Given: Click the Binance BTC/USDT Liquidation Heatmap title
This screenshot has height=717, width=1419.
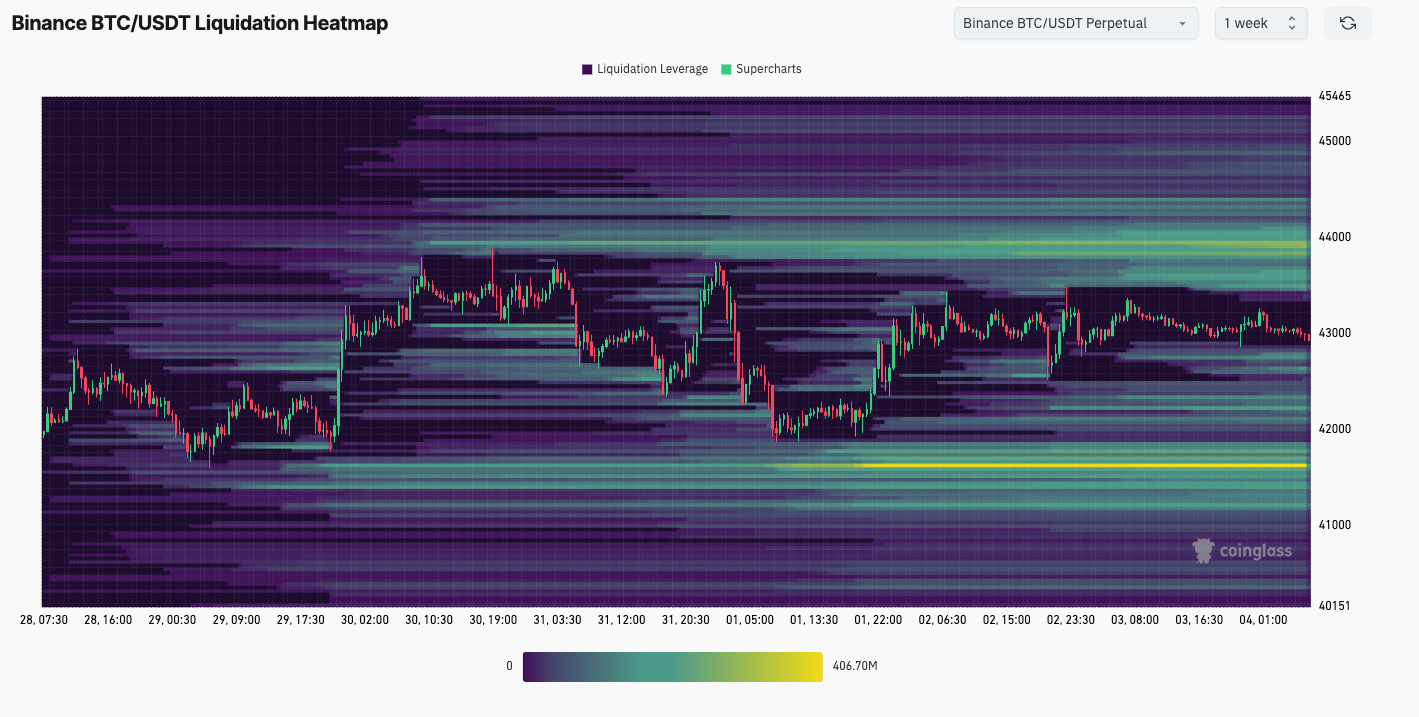Looking at the screenshot, I should click(x=200, y=23).
